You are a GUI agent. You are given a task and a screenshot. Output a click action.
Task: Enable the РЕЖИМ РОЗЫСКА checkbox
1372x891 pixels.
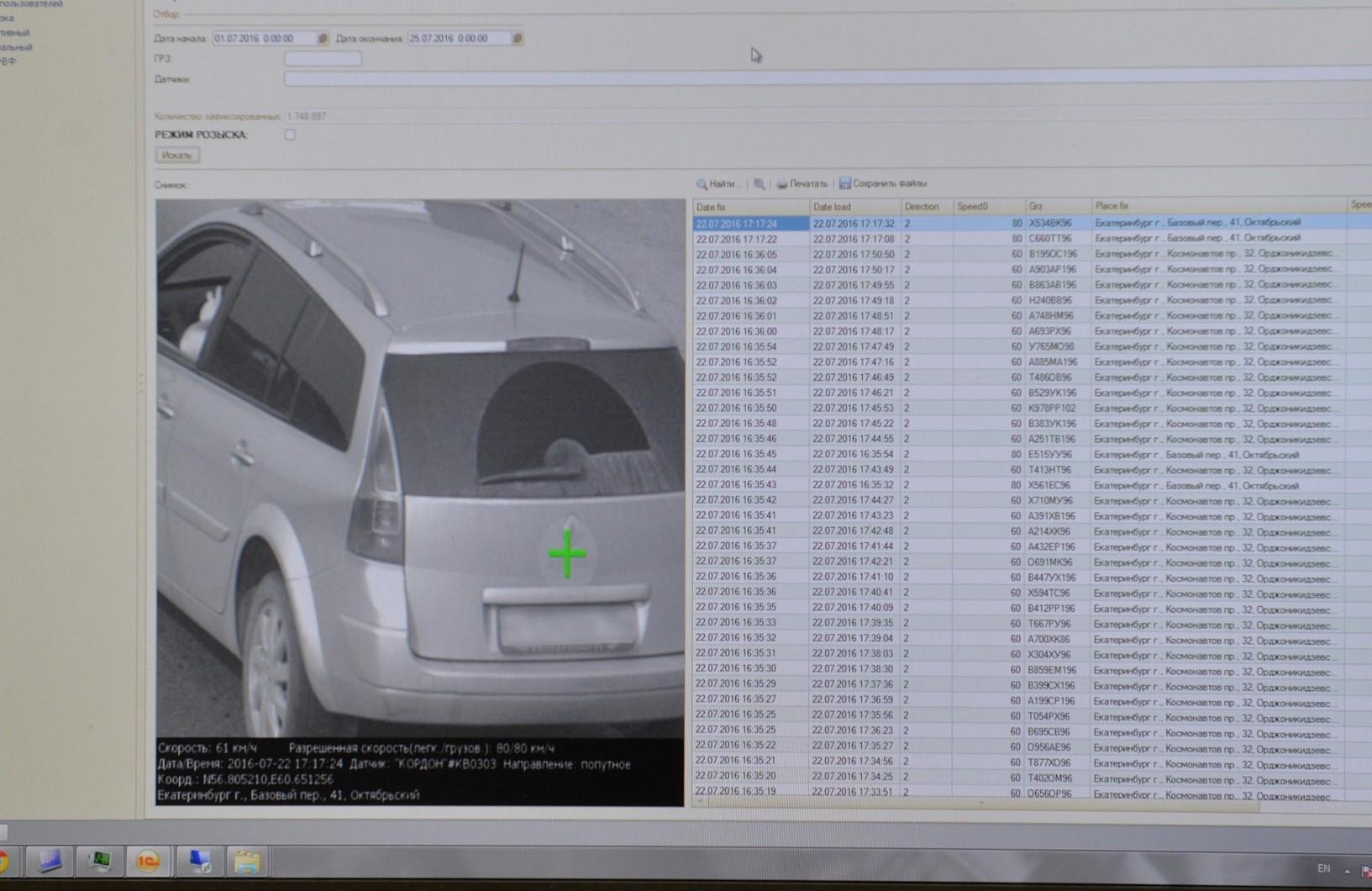pos(290,134)
